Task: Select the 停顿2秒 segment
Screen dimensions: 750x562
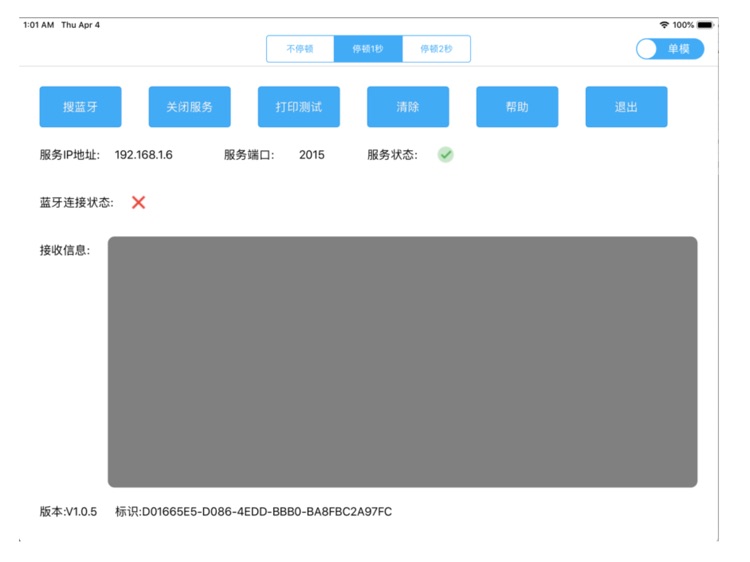Action: coord(436,49)
